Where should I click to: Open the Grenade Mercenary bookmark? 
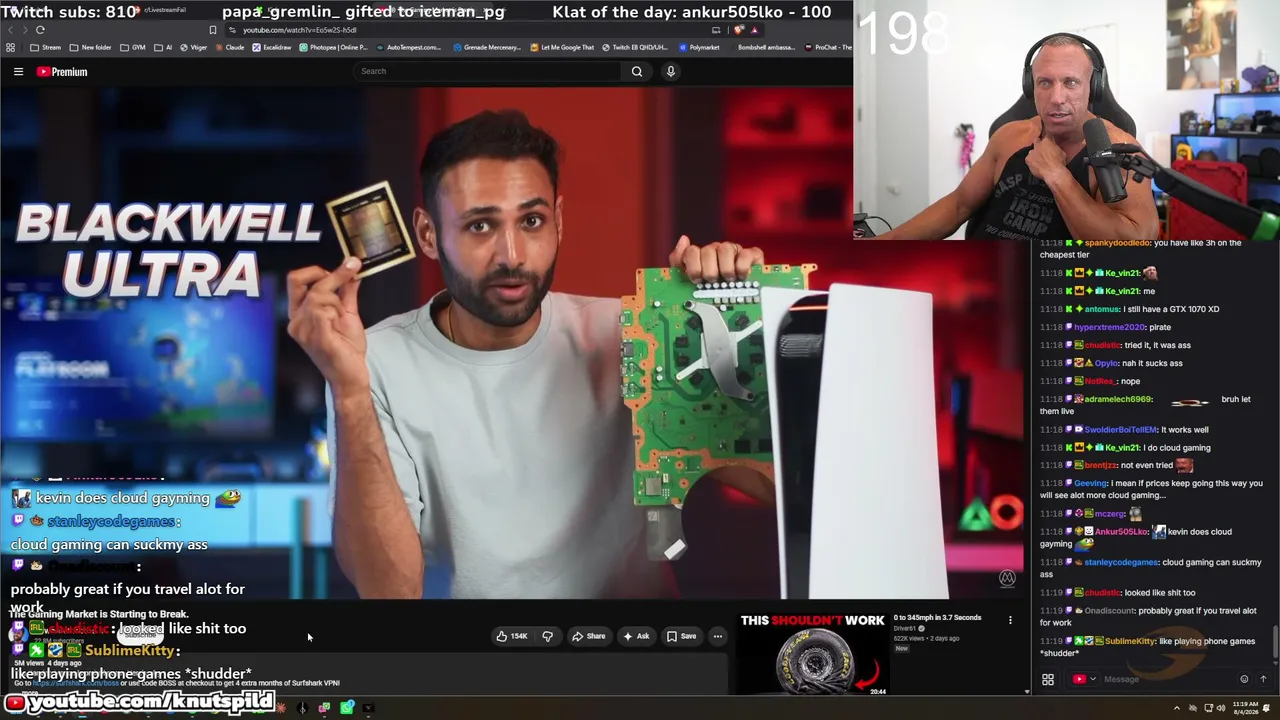pyautogui.click(x=487, y=47)
